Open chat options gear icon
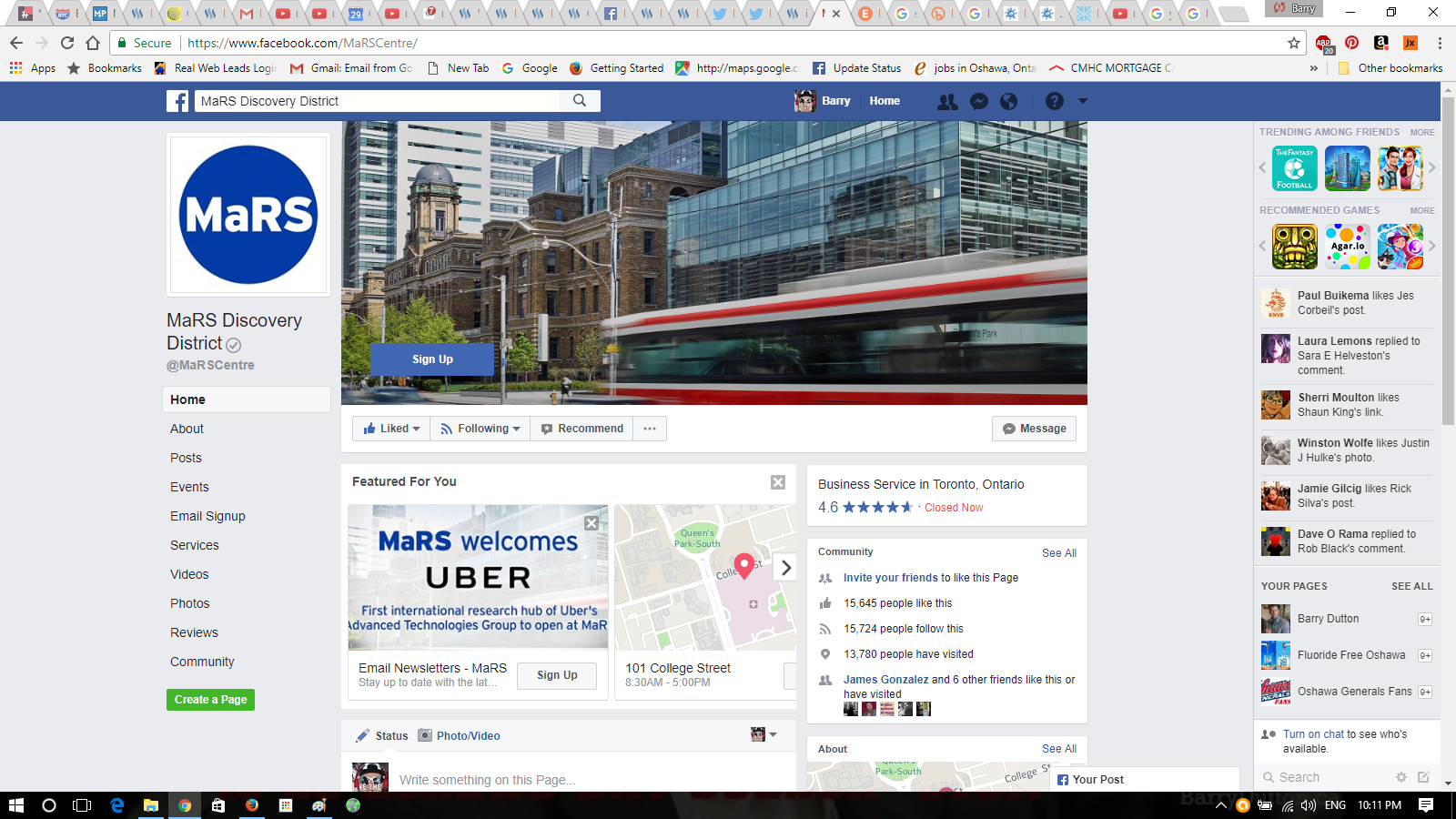Screen dimensions: 1456x819 click(1401, 777)
